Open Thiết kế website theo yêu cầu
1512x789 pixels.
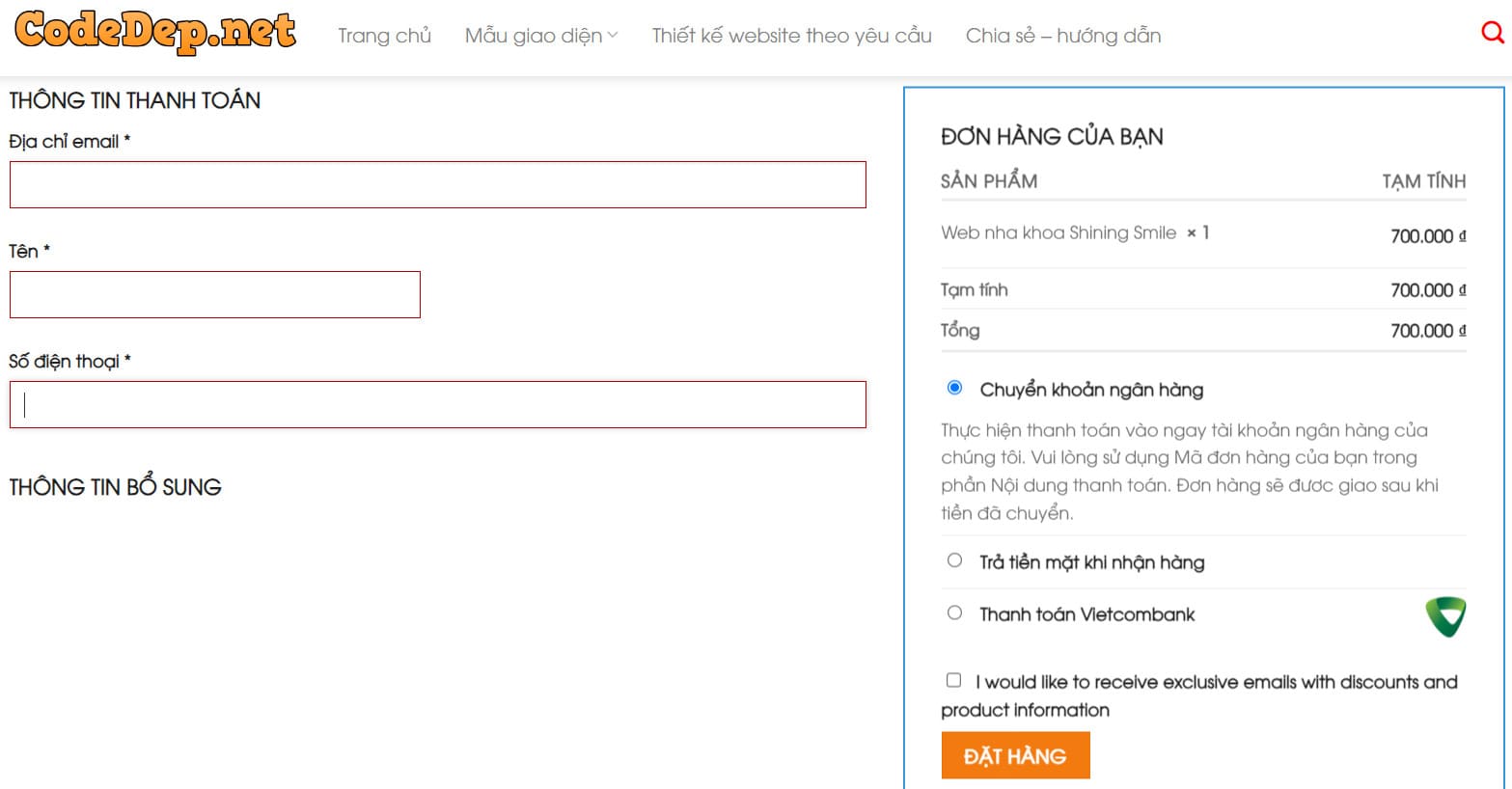click(x=791, y=36)
